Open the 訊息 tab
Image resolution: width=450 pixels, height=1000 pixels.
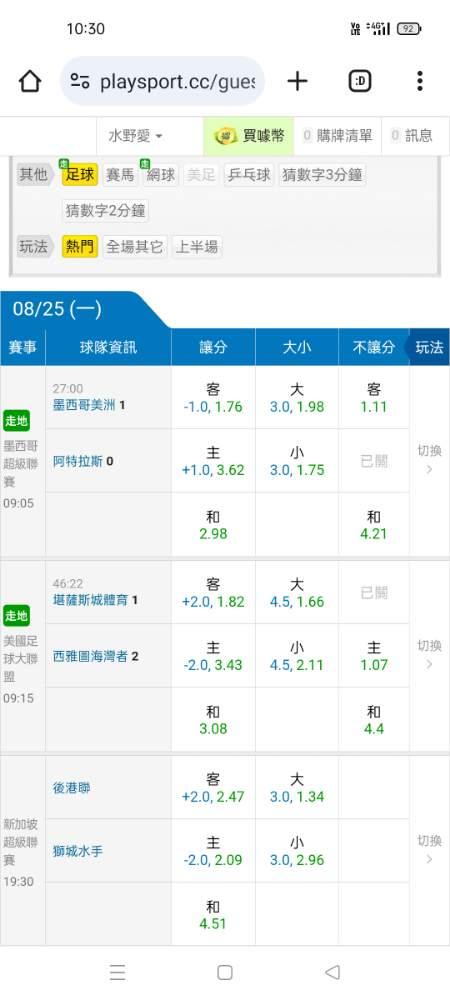click(x=411, y=136)
